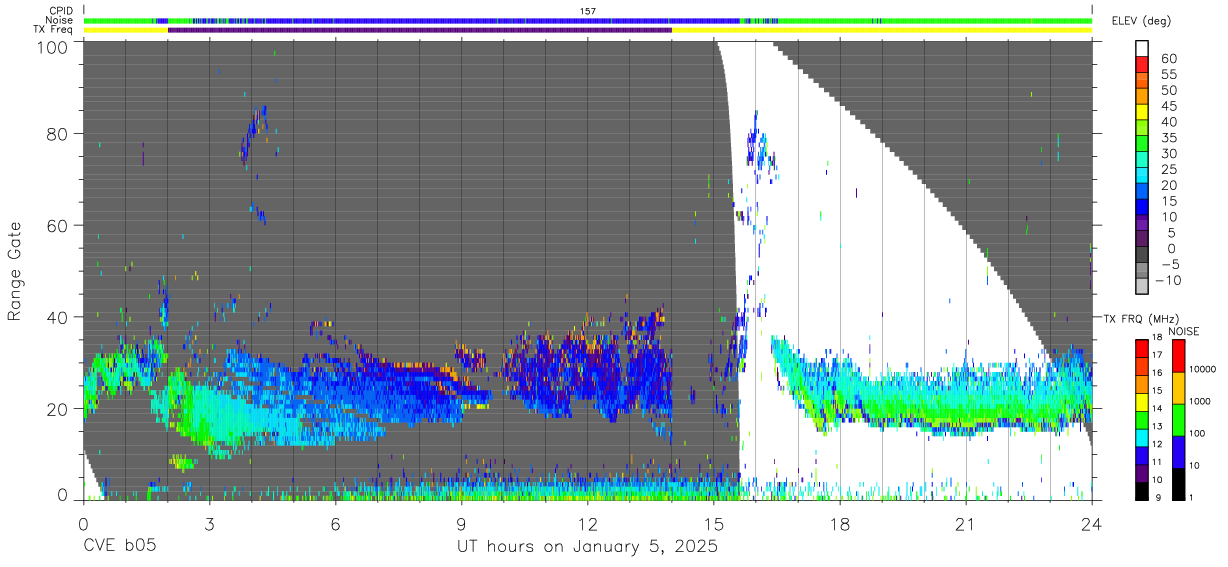This screenshot has height=567, width=1228.
Task: Click the "CPID" row label
Action: (60, 10)
